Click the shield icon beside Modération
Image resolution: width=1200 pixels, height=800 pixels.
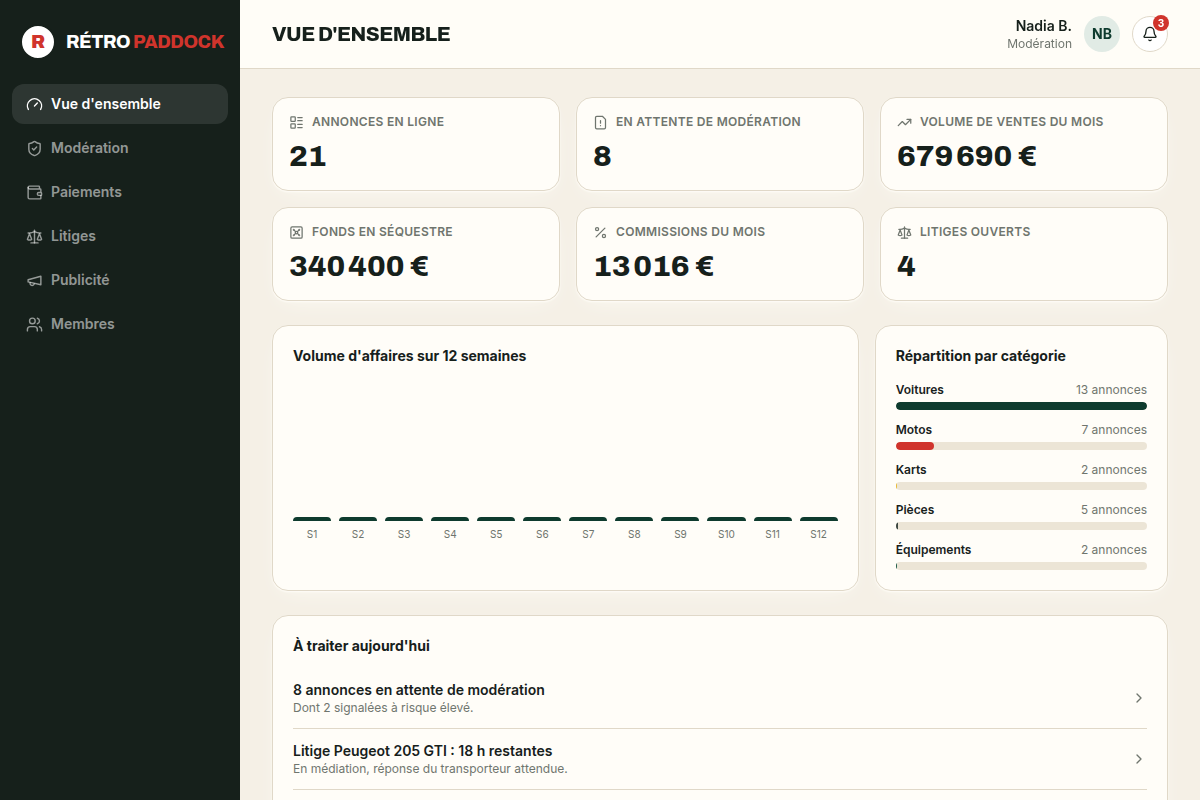click(x=34, y=148)
